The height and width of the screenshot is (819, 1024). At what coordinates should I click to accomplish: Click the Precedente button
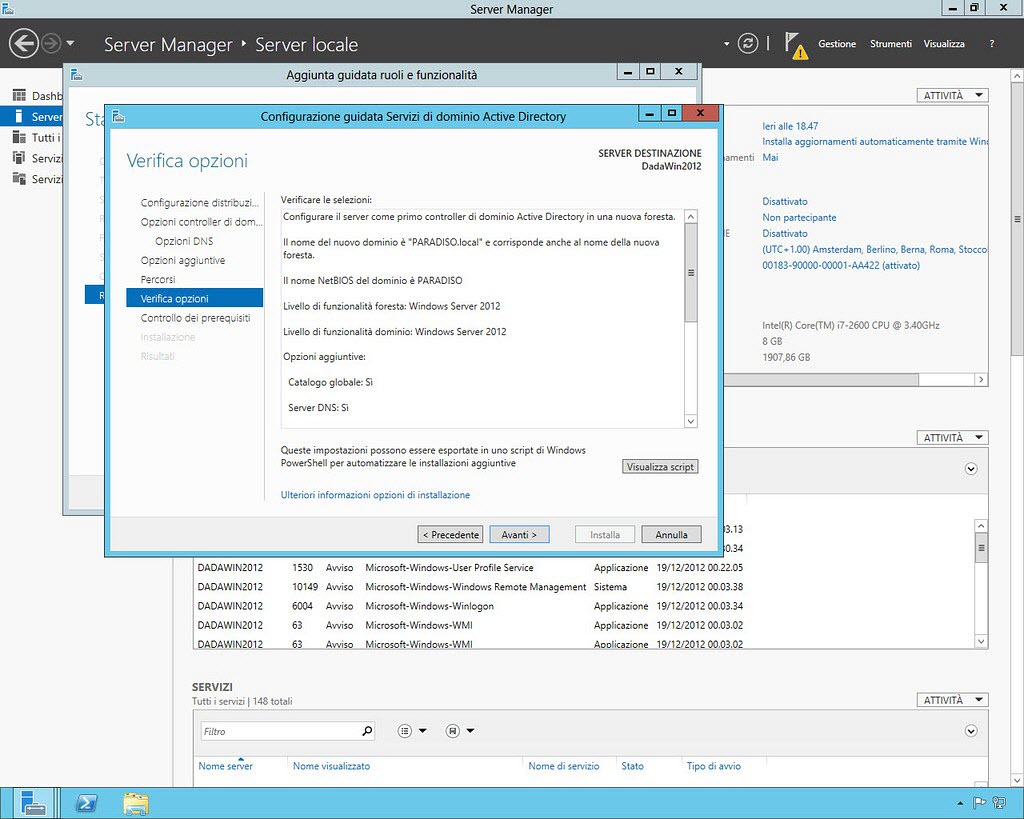coord(451,534)
